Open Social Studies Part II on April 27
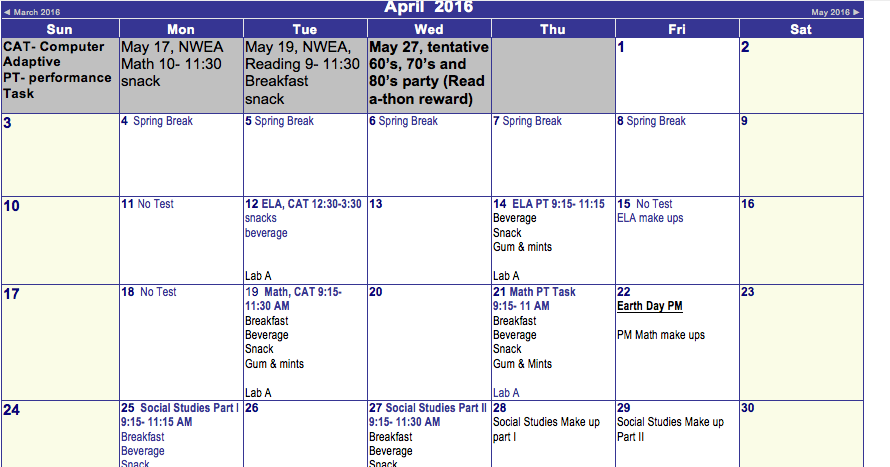 click(428, 415)
